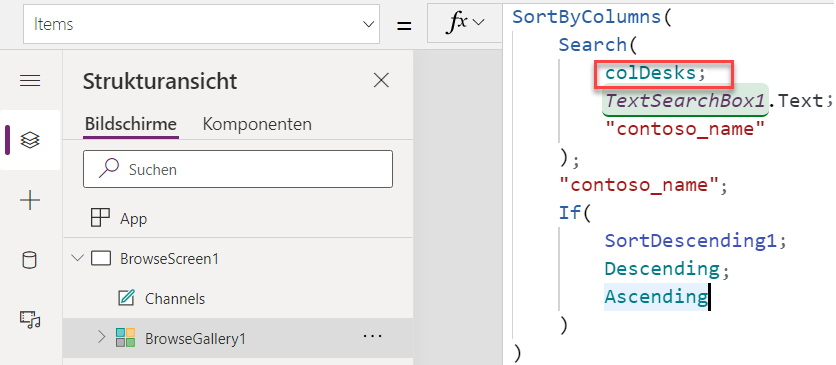Click SortByColumns in the formula
This screenshot has width=836, height=365.
(x=587, y=17)
